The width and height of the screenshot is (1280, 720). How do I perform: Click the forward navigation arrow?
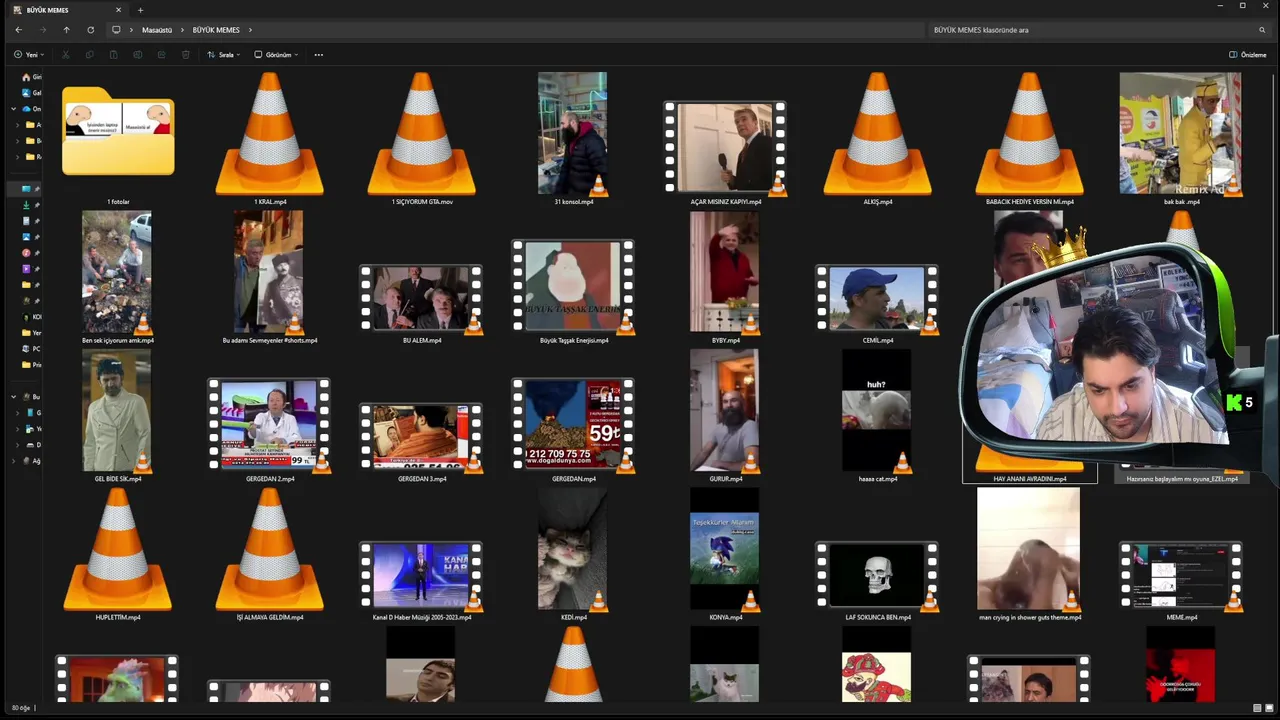click(x=42, y=30)
